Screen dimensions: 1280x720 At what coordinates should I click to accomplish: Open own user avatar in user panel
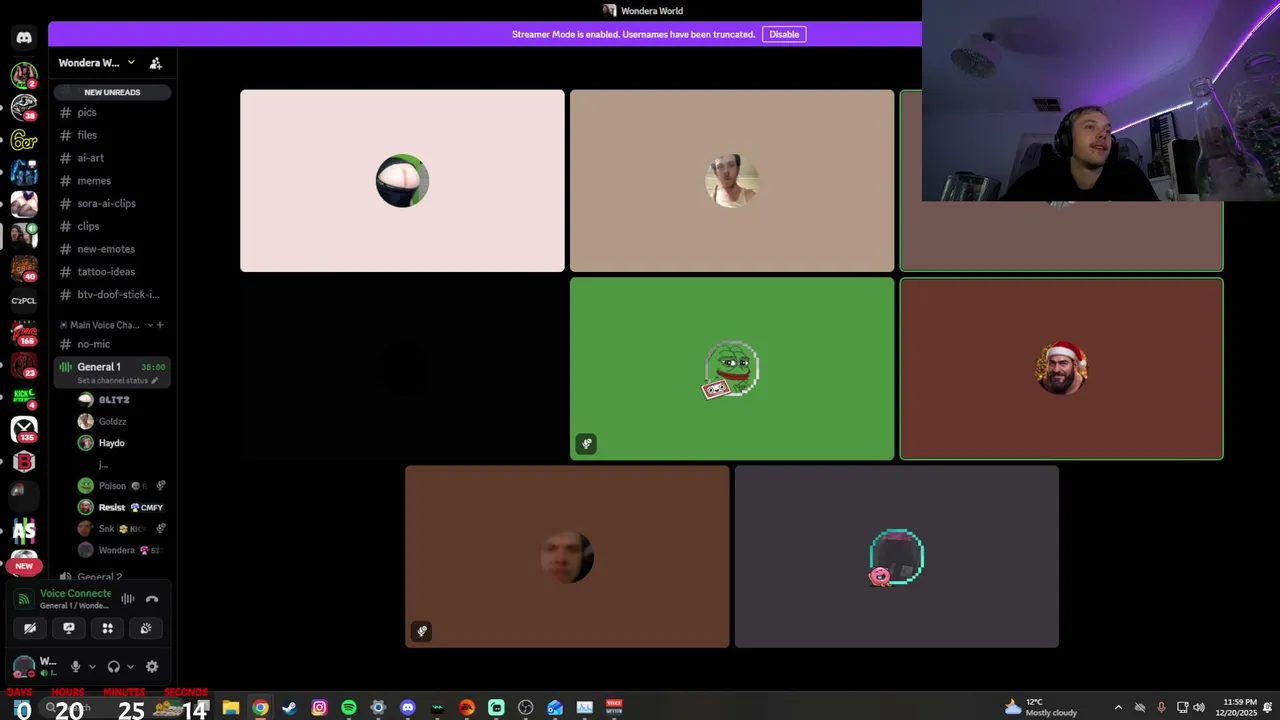pyautogui.click(x=23, y=667)
